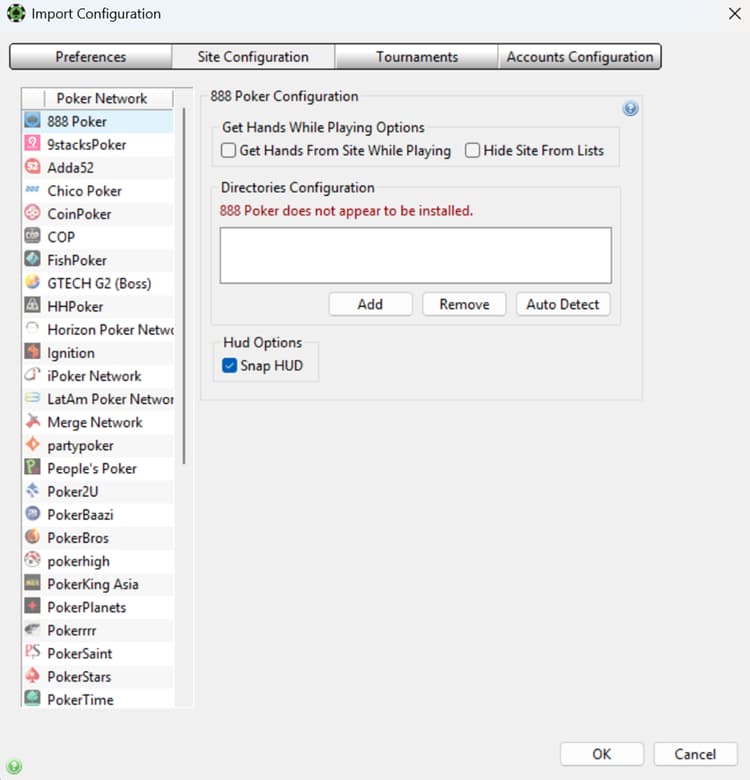Select 'Chico Poker' in the list
This screenshot has height=780, width=750.
pyautogui.click(x=98, y=191)
